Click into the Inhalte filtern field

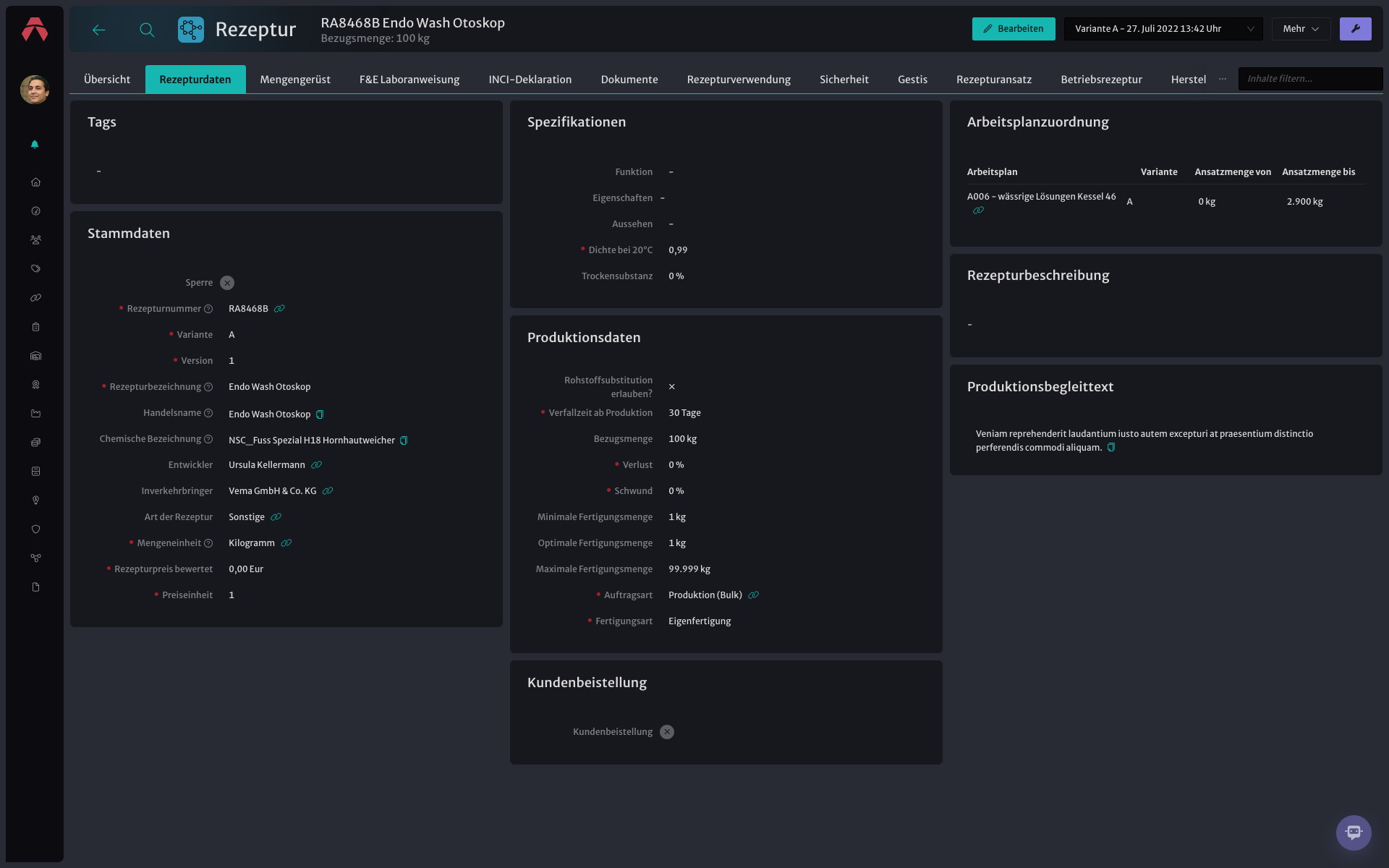1310,79
